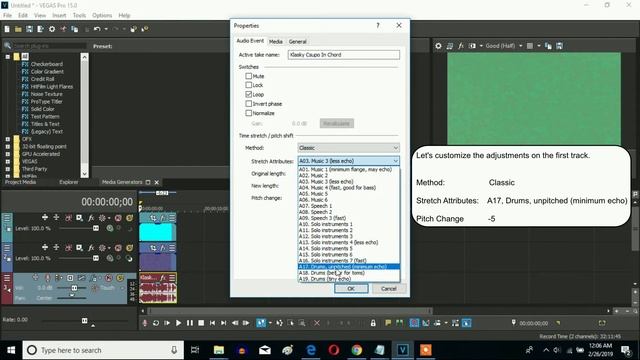Click the VEGAS Pro taskbar icon

tap(402, 350)
